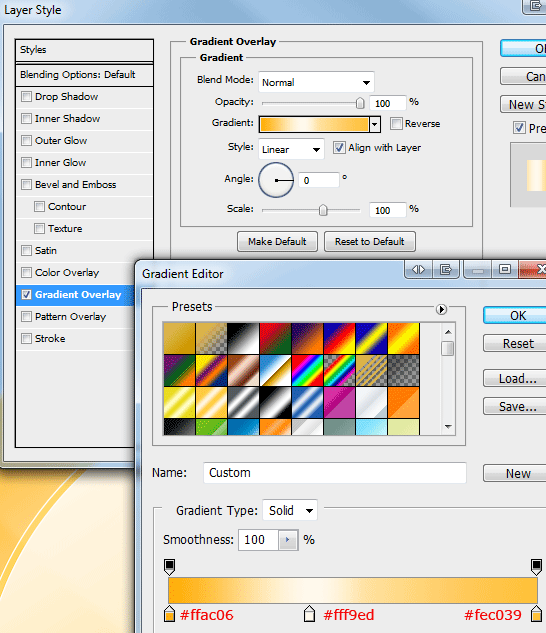Open the Blend Mode dropdown
546x633 pixels.
[x=316, y=82]
